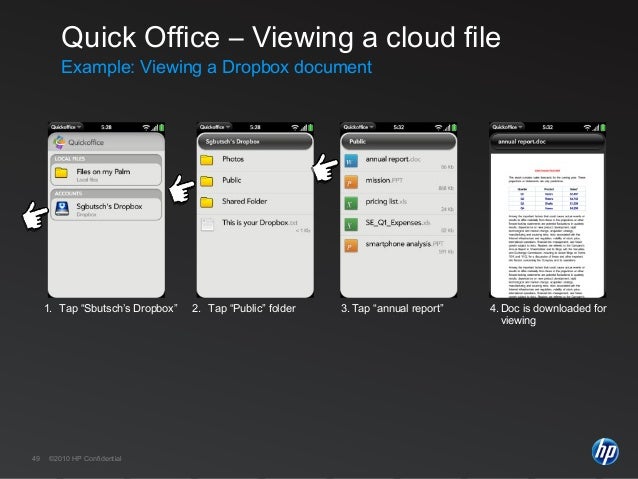Click the opened annual report document page

pos(547,225)
